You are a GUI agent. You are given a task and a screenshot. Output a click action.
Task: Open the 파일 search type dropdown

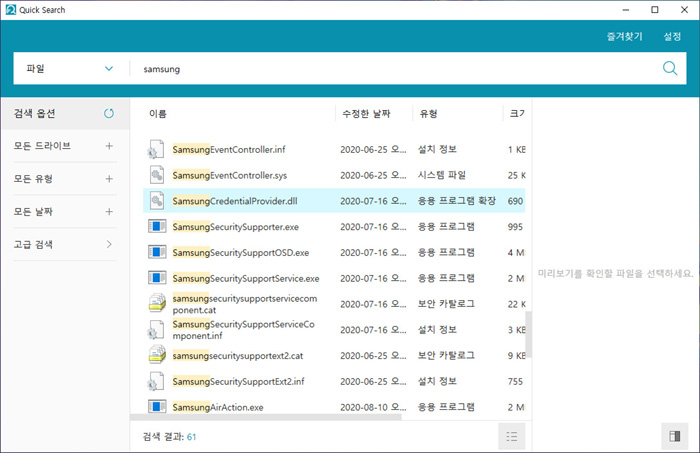coord(71,68)
